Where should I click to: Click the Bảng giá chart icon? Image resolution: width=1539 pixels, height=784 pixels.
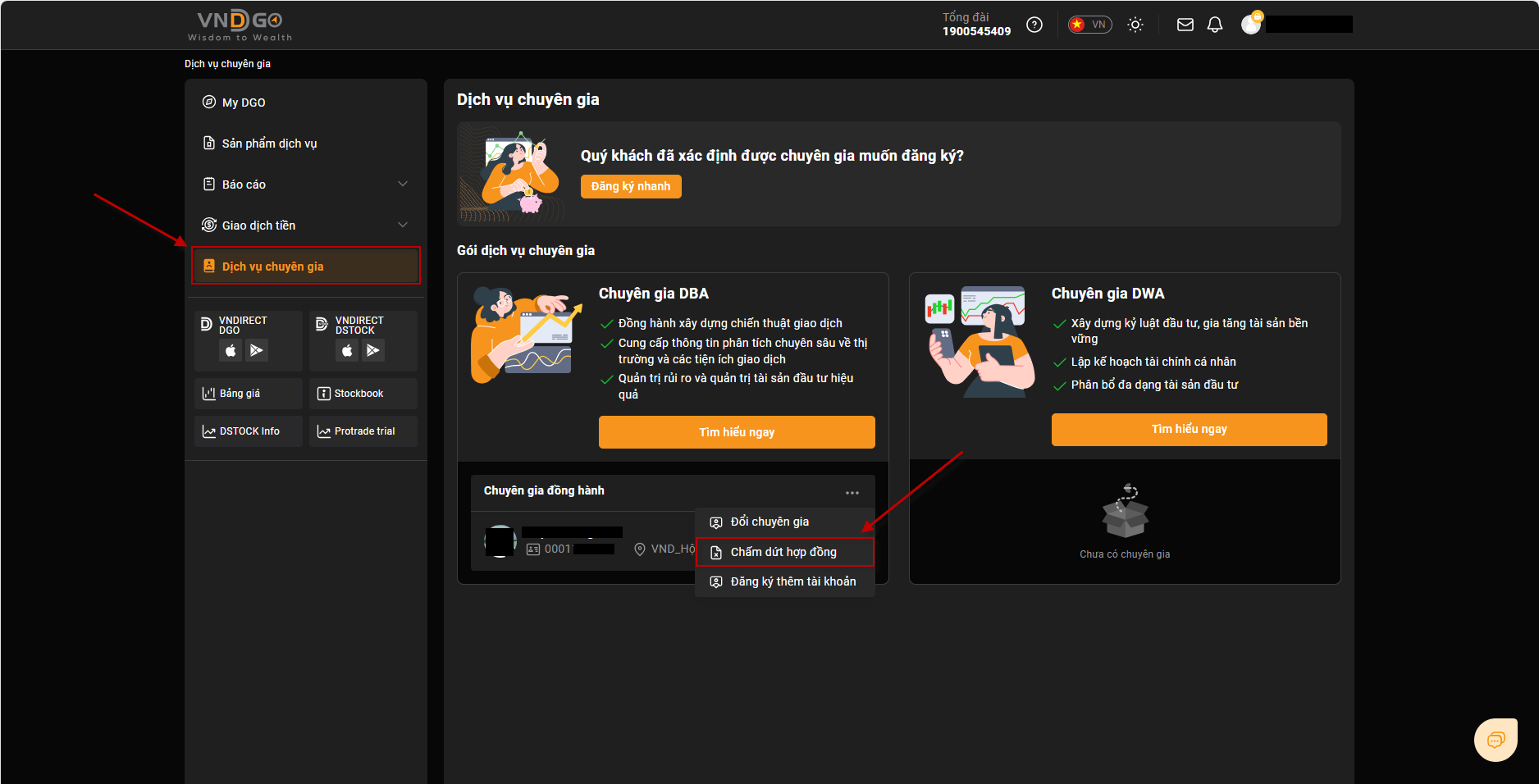[209, 394]
